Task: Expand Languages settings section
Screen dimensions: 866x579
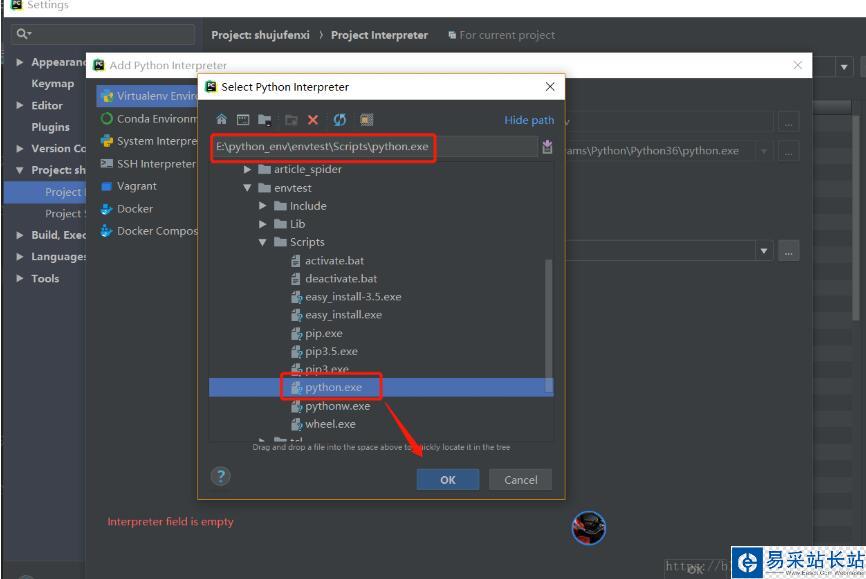Action: point(20,257)
